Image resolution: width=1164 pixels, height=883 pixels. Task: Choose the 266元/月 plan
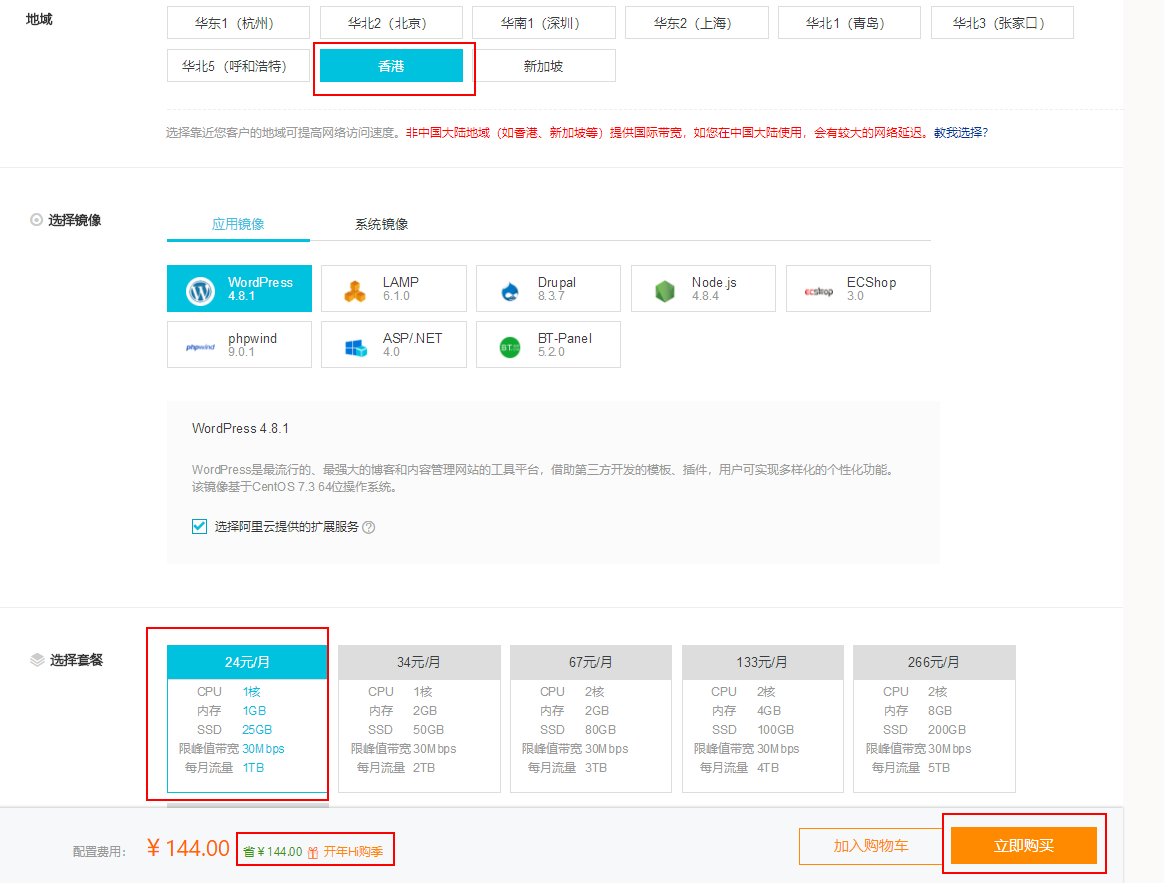934,718
